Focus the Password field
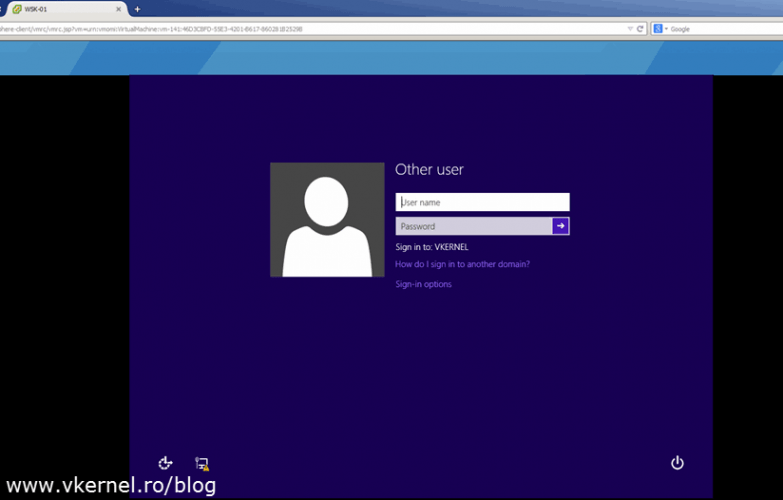This screenshot has width=783, height=500. (474, 226)
